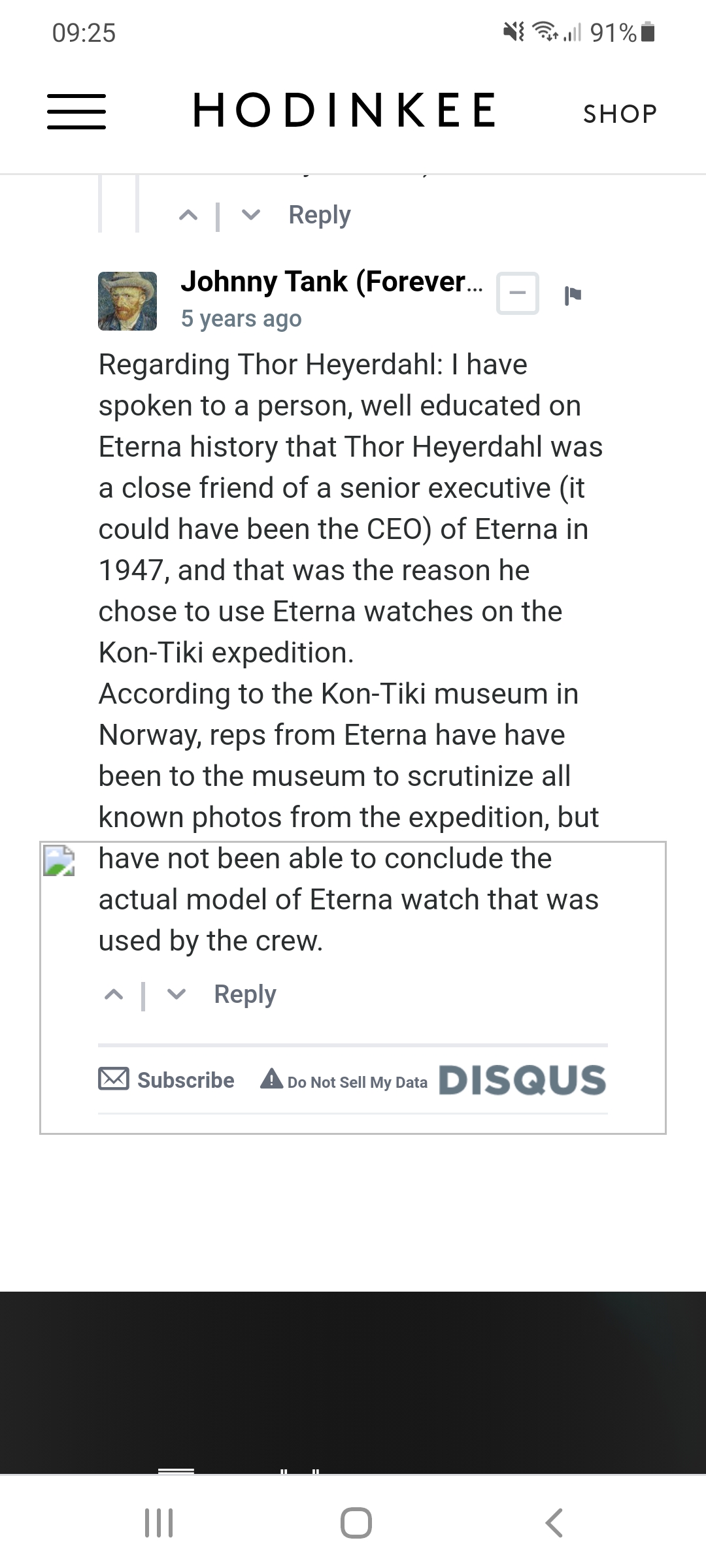
Task: Collapse the Johnny Tank comment thread
Action: (x=518, y=293)
